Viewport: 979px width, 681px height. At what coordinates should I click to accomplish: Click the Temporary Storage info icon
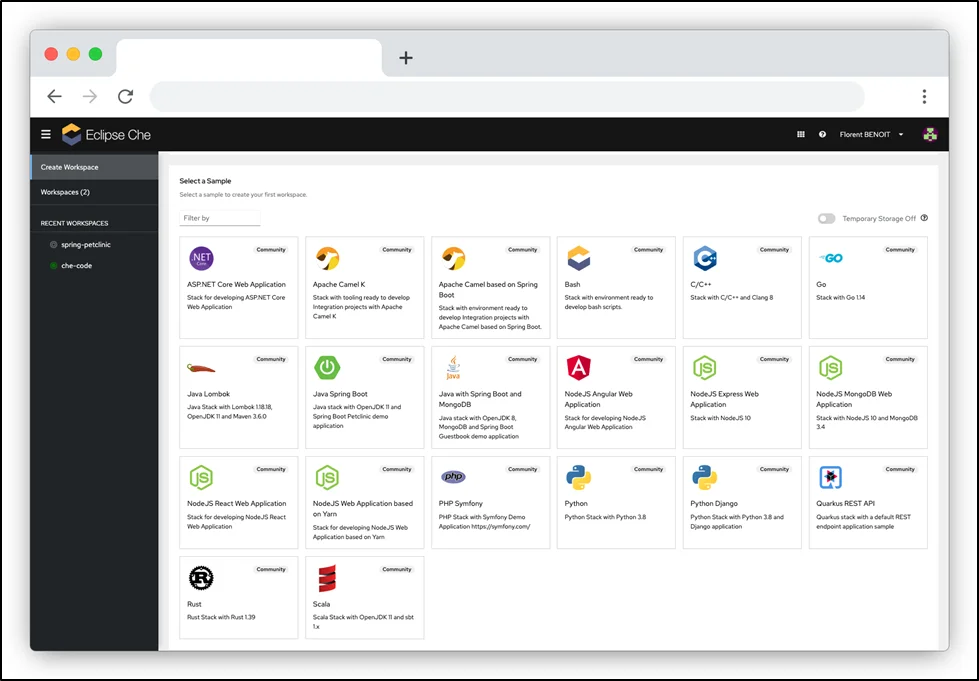click(924, 218)
